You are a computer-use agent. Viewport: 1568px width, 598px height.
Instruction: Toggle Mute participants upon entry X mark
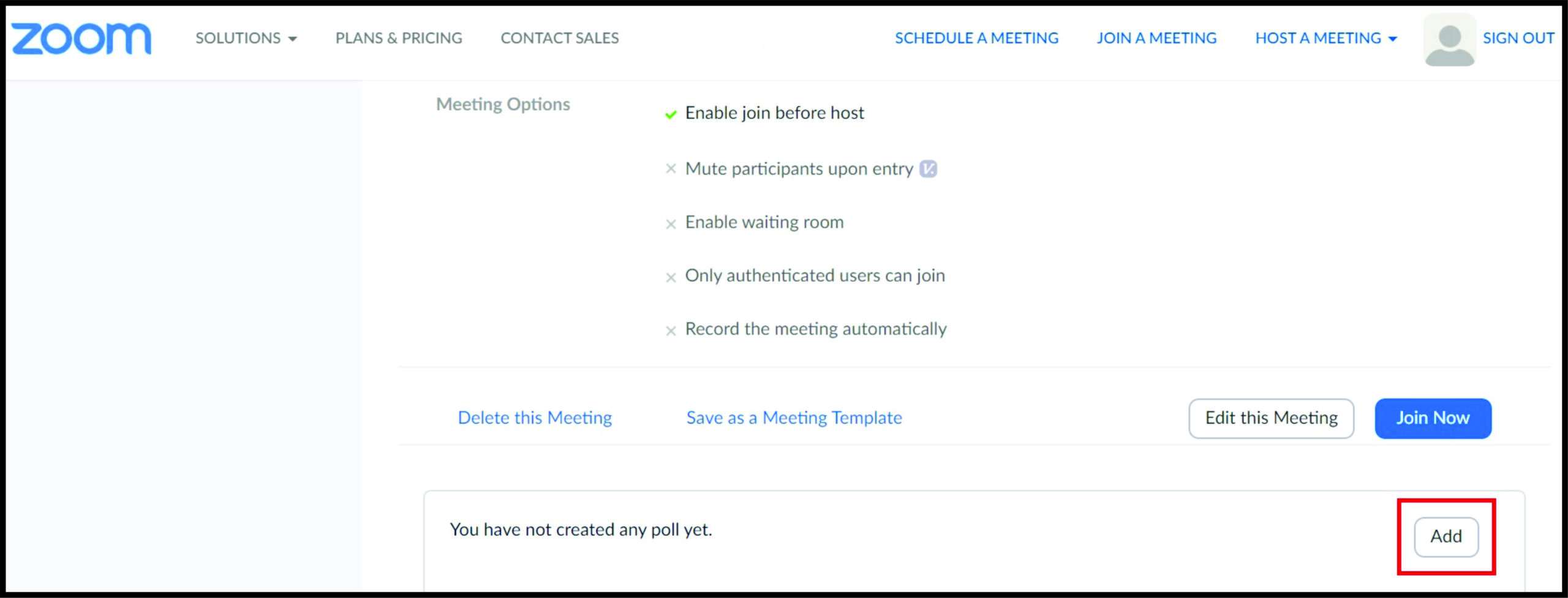(x=671, y=169)
